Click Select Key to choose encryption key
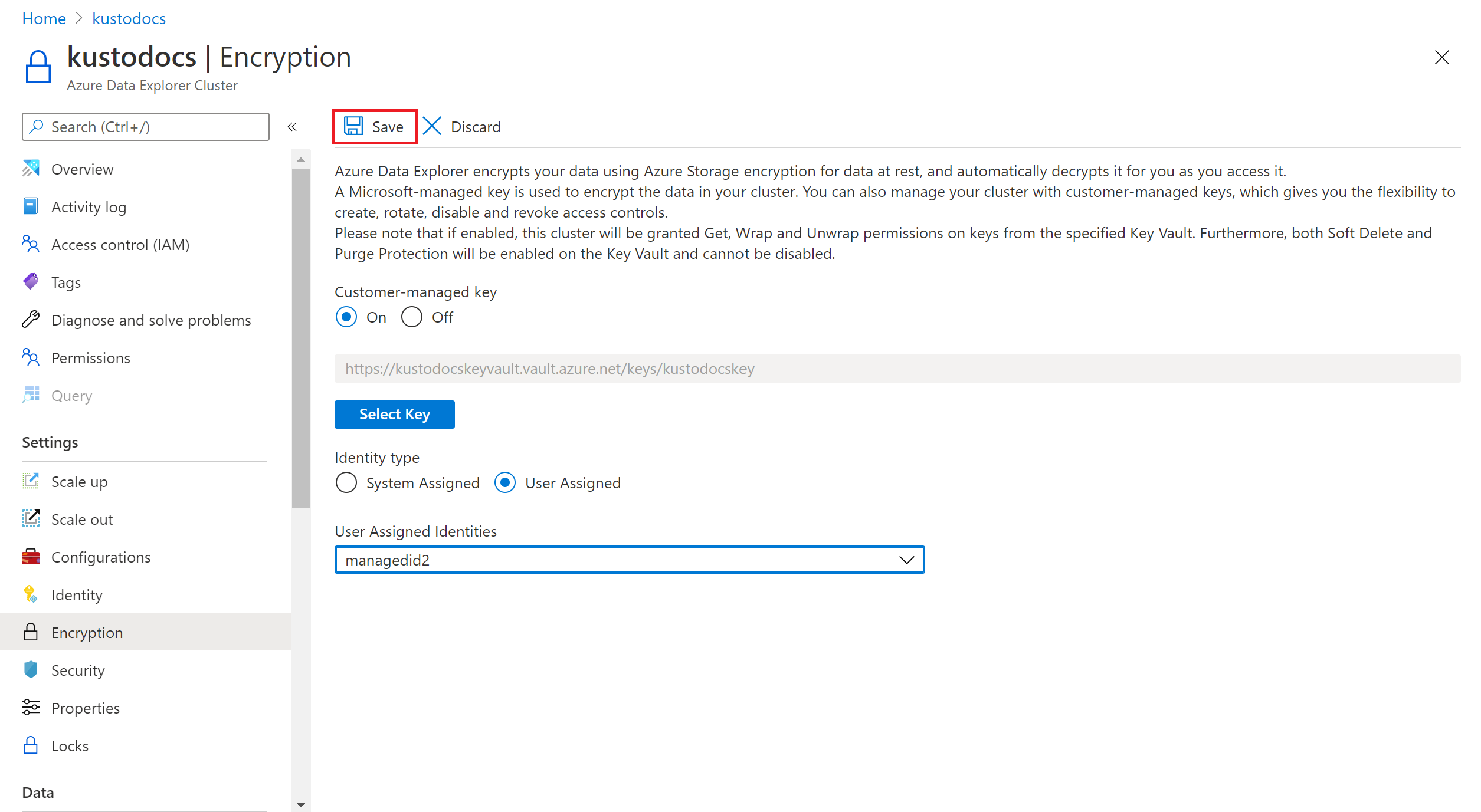Image resolution: width=1481 pixels, height=812 pixels. point(395,414)
